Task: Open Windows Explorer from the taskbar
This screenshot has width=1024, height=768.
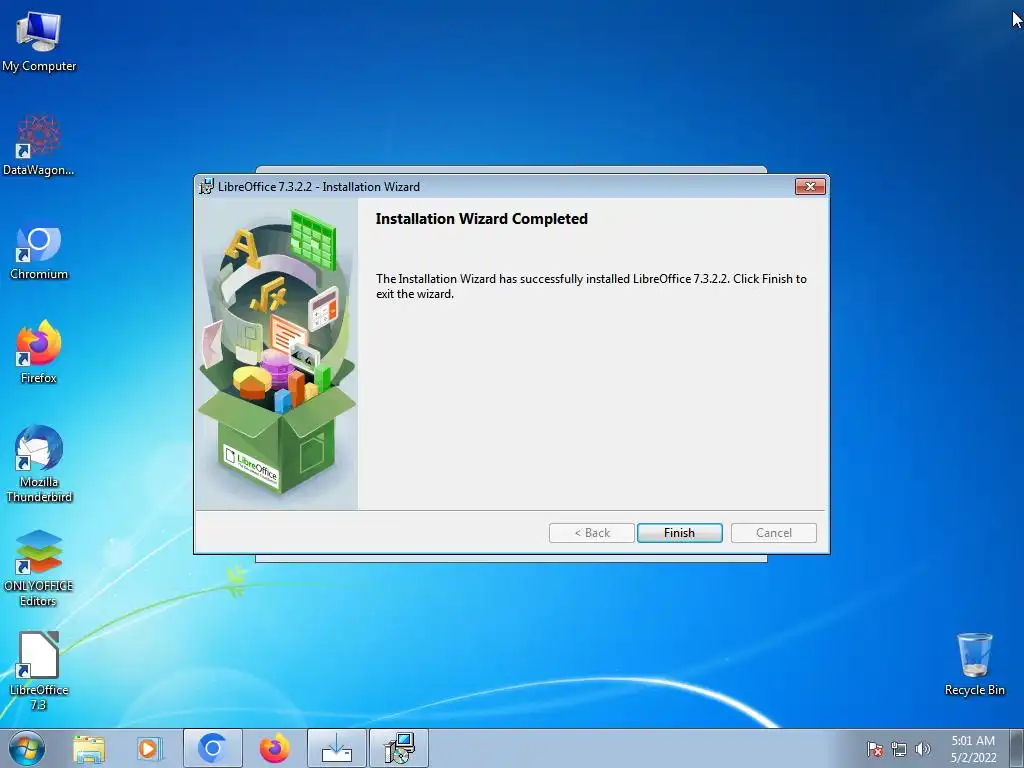Action: pyautogui.click(x=88, y=749)
